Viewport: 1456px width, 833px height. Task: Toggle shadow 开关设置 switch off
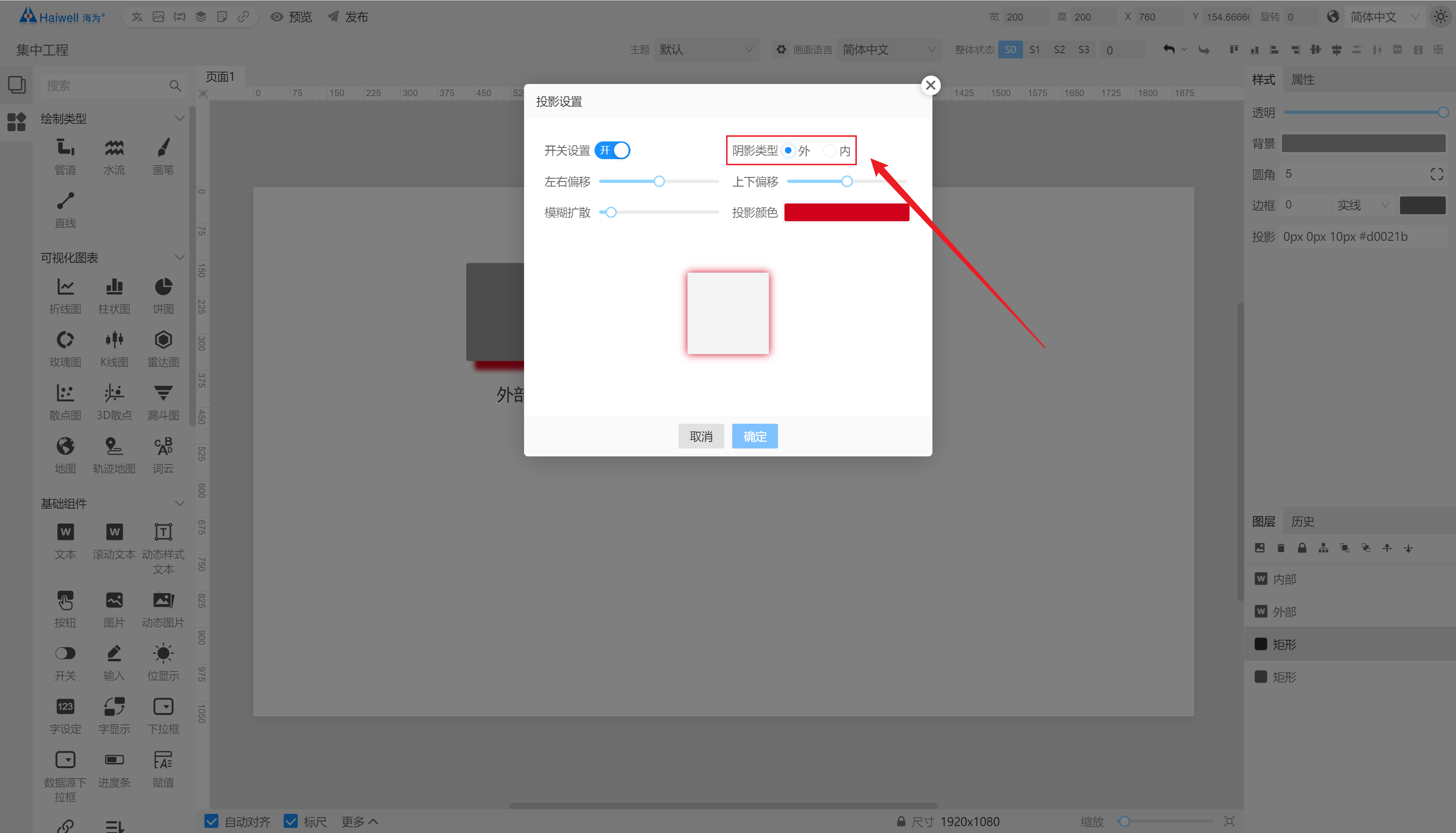[613, 150]
